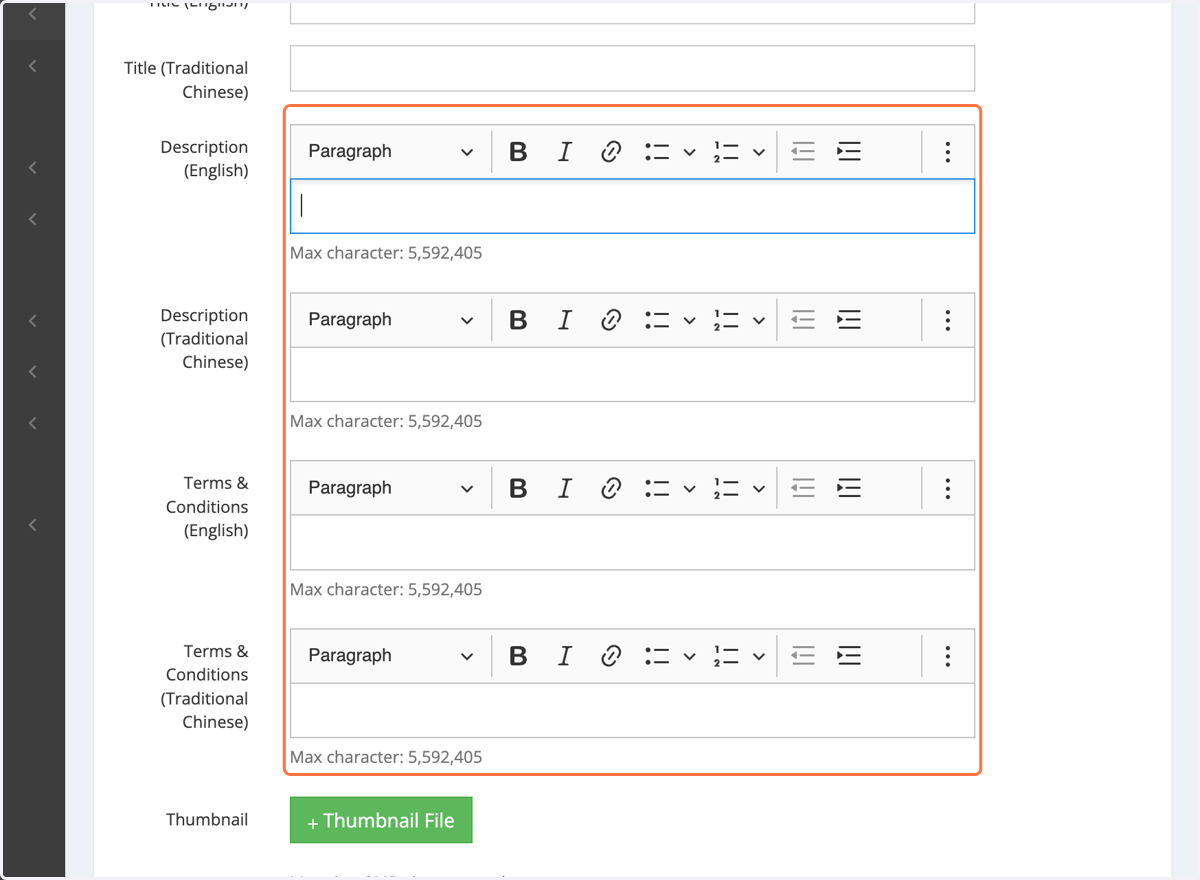Click the + Thumbnail File button
1200x880 pixels.
coord(381,820)
